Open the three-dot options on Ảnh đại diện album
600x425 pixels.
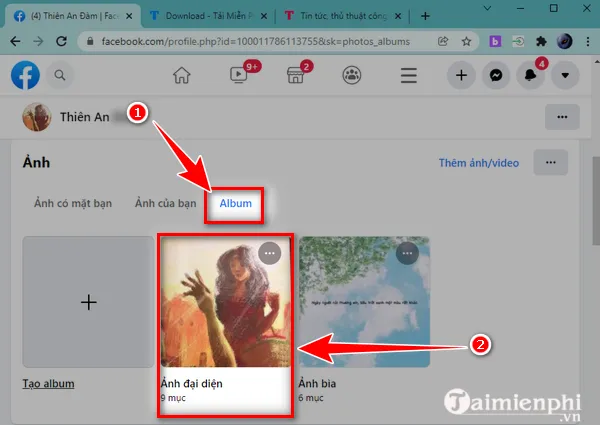point(270,253)
